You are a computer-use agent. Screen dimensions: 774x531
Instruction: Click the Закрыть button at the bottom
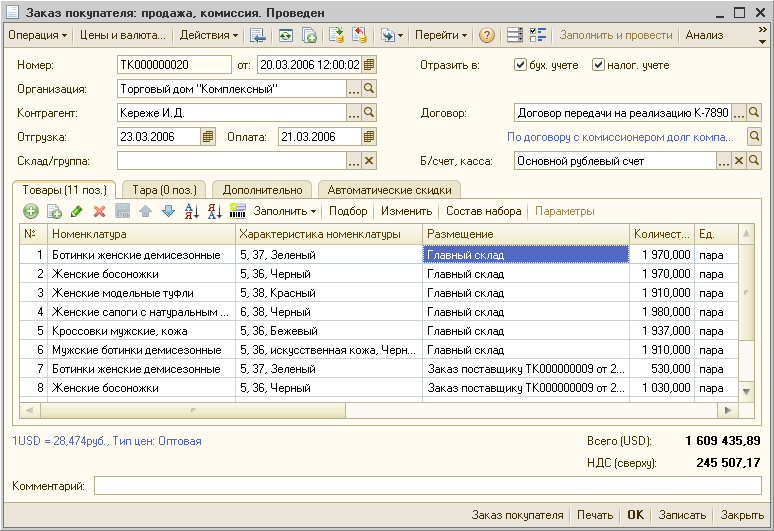tap(742, 515)
